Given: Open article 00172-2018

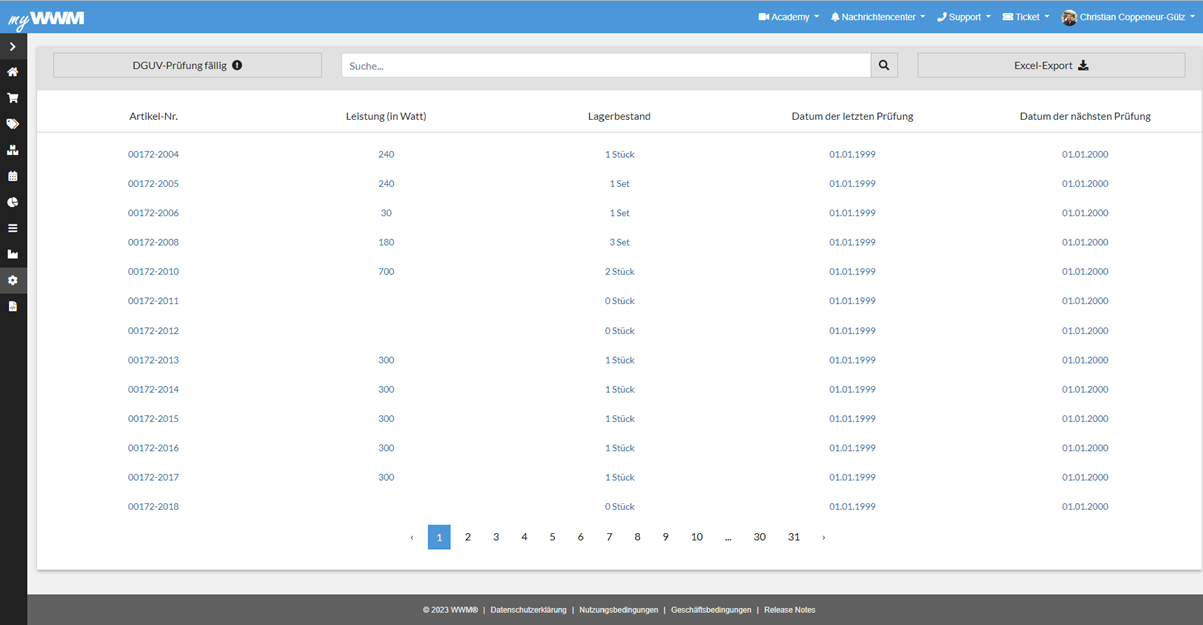Looking at the screenshot, I should click(153, 507).
